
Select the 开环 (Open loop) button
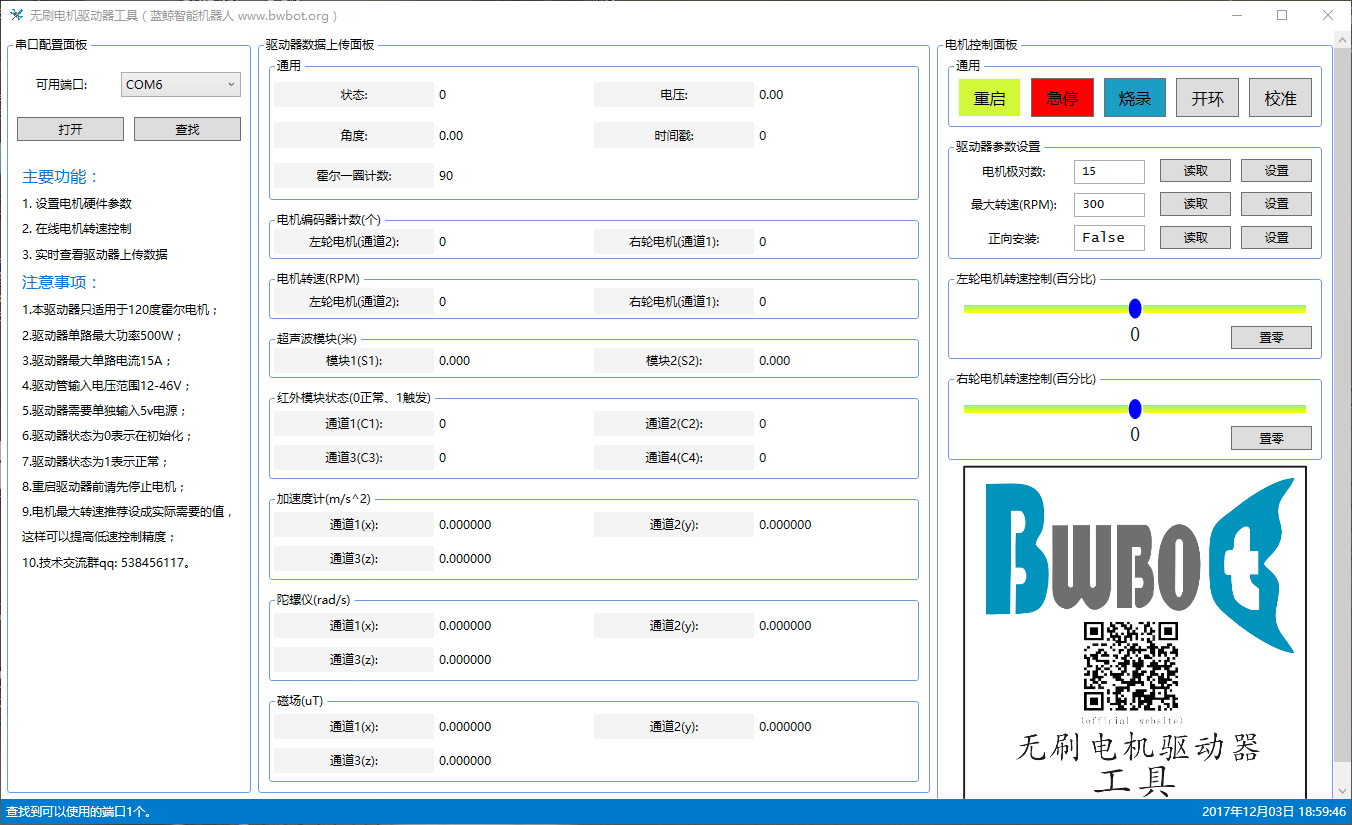(x=1207, y=98)
